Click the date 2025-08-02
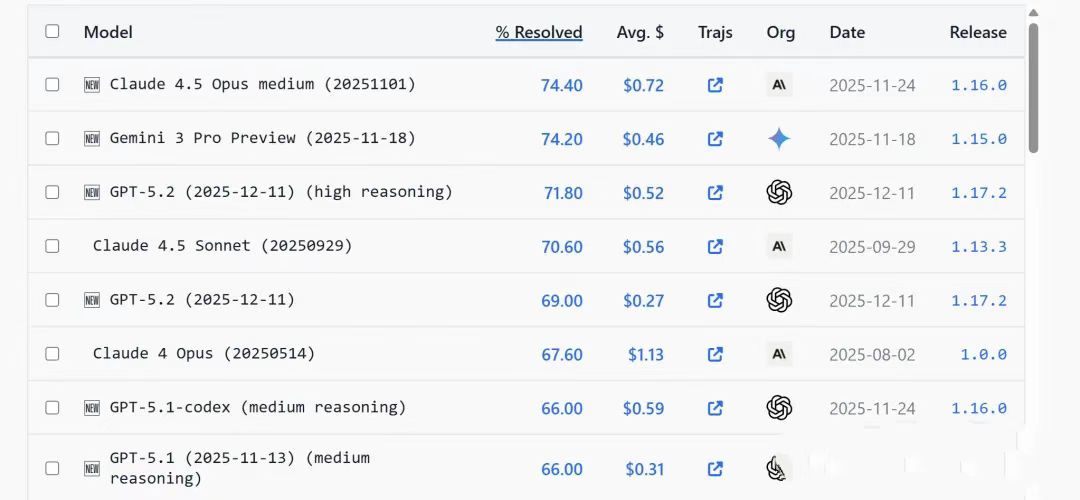 [872, 354]
